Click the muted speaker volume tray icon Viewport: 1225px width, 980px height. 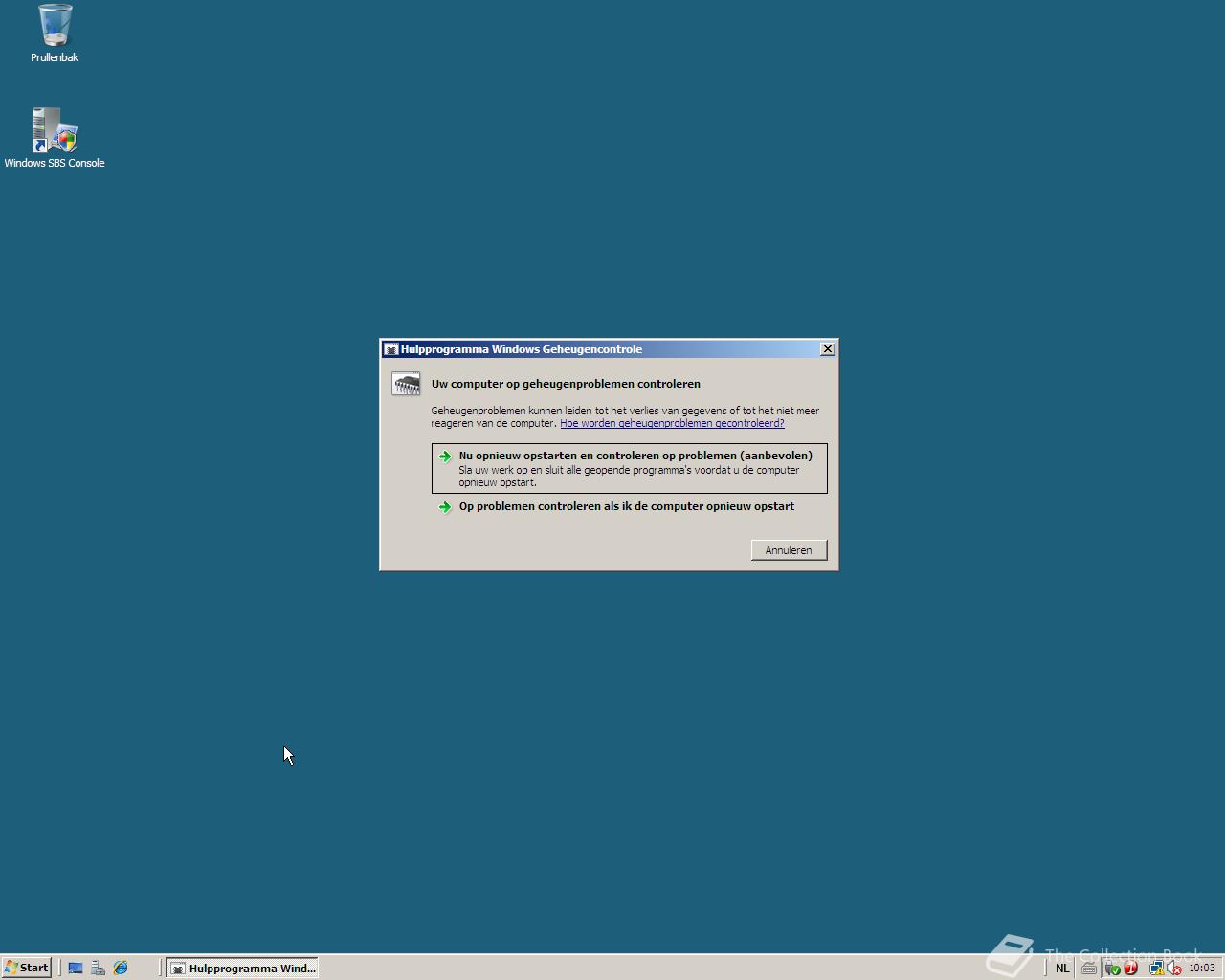pyautogui.click(x=1174, y=968)
